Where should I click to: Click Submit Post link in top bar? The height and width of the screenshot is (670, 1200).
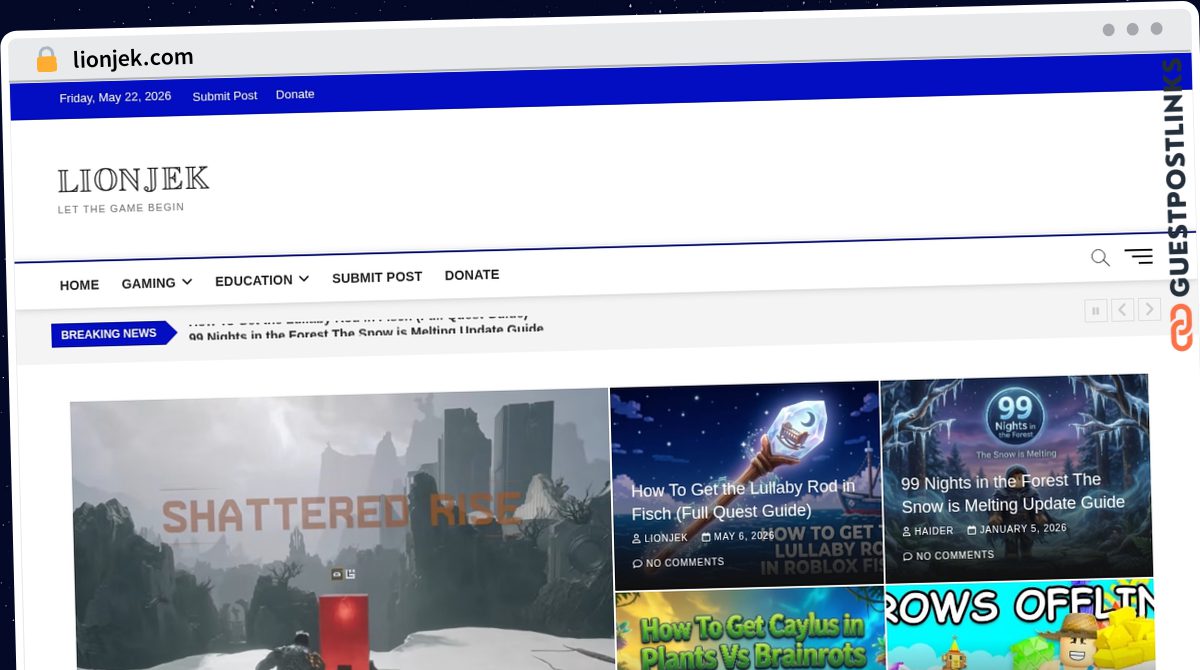tap(225, 96)
